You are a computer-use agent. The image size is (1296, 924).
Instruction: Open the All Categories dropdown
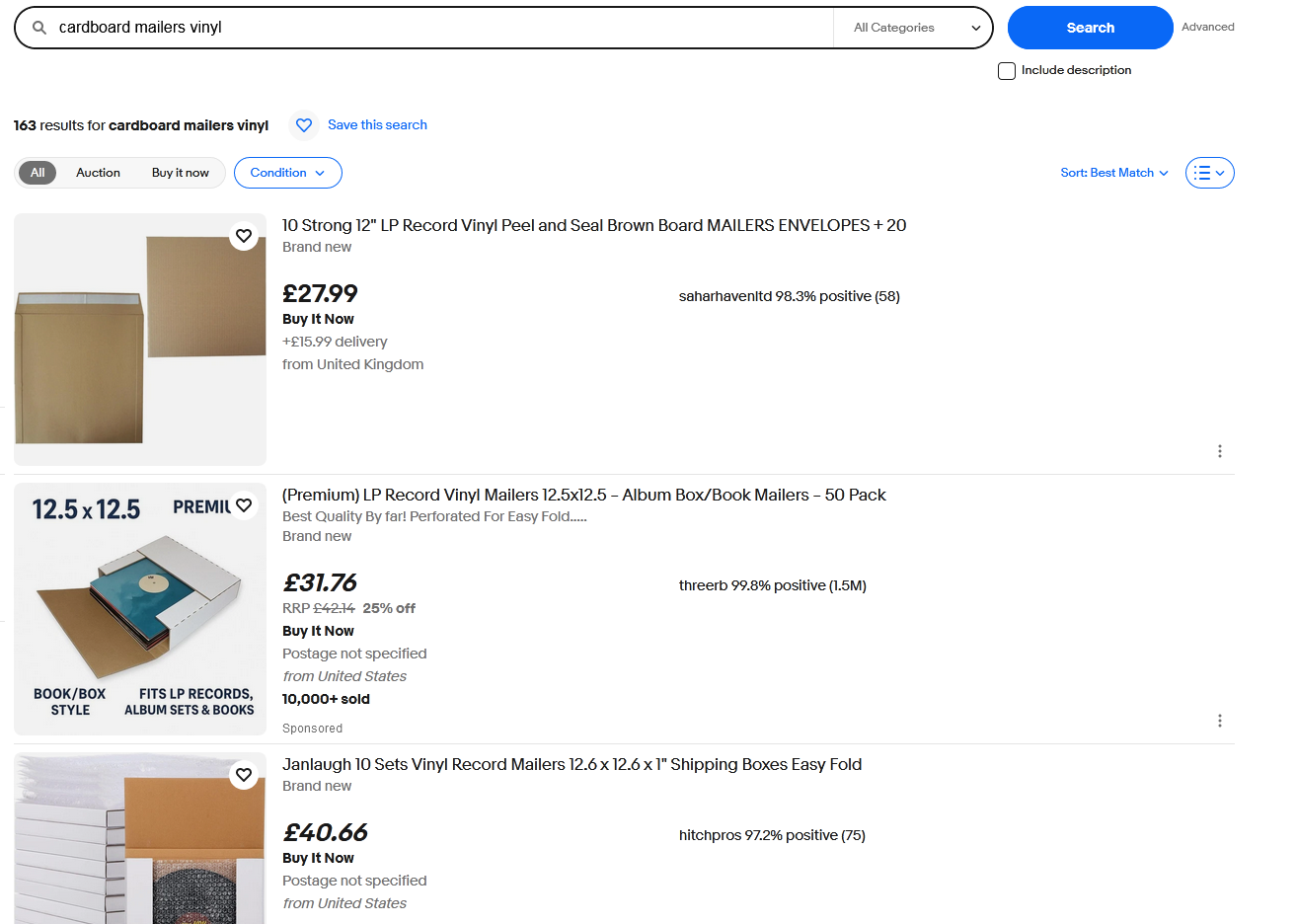913,28
